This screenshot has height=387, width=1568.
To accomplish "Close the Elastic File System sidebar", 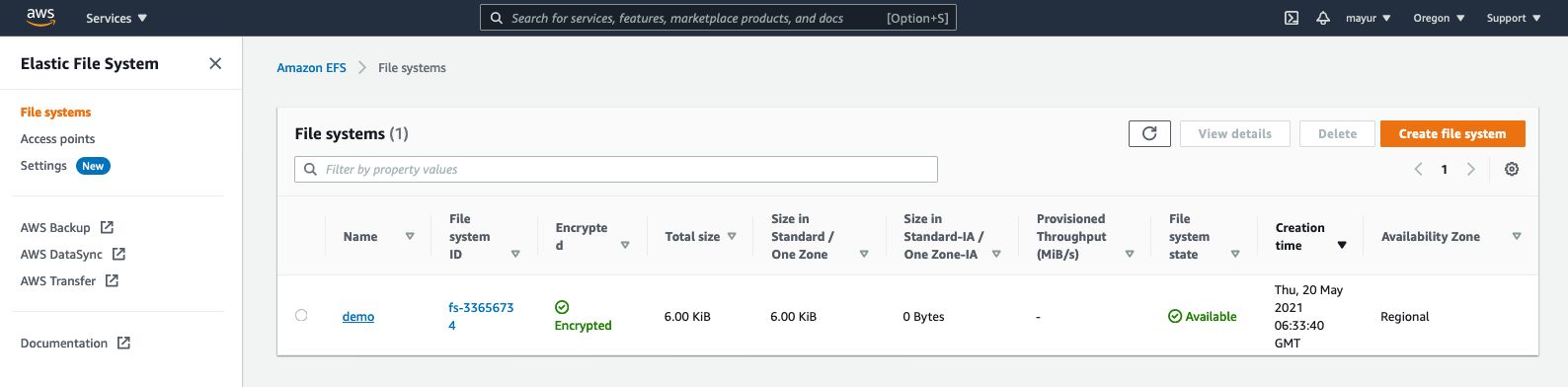I will (x=215, y=63).
